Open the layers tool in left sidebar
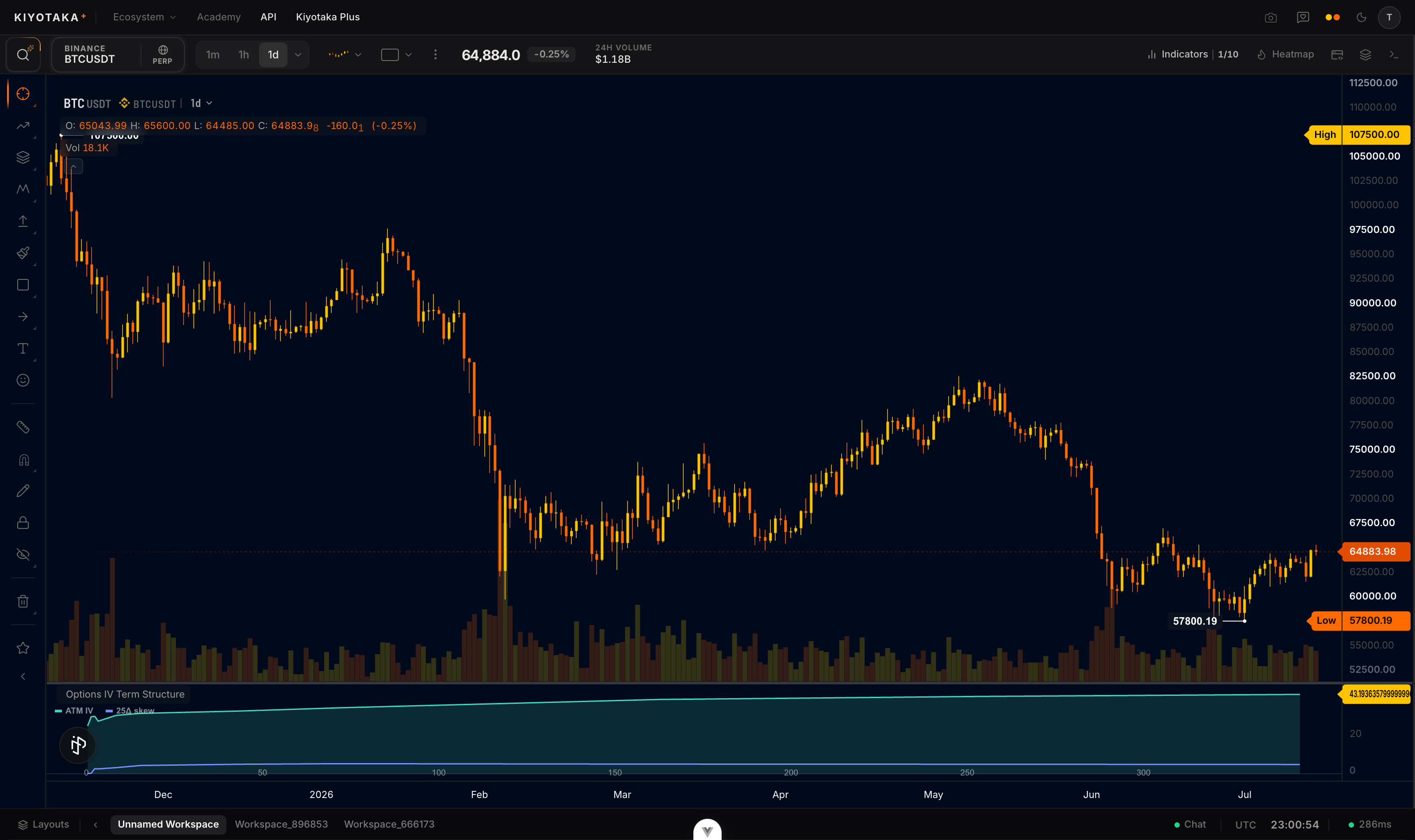This screenshot has width=1415, height=840. tap(23, 157)
